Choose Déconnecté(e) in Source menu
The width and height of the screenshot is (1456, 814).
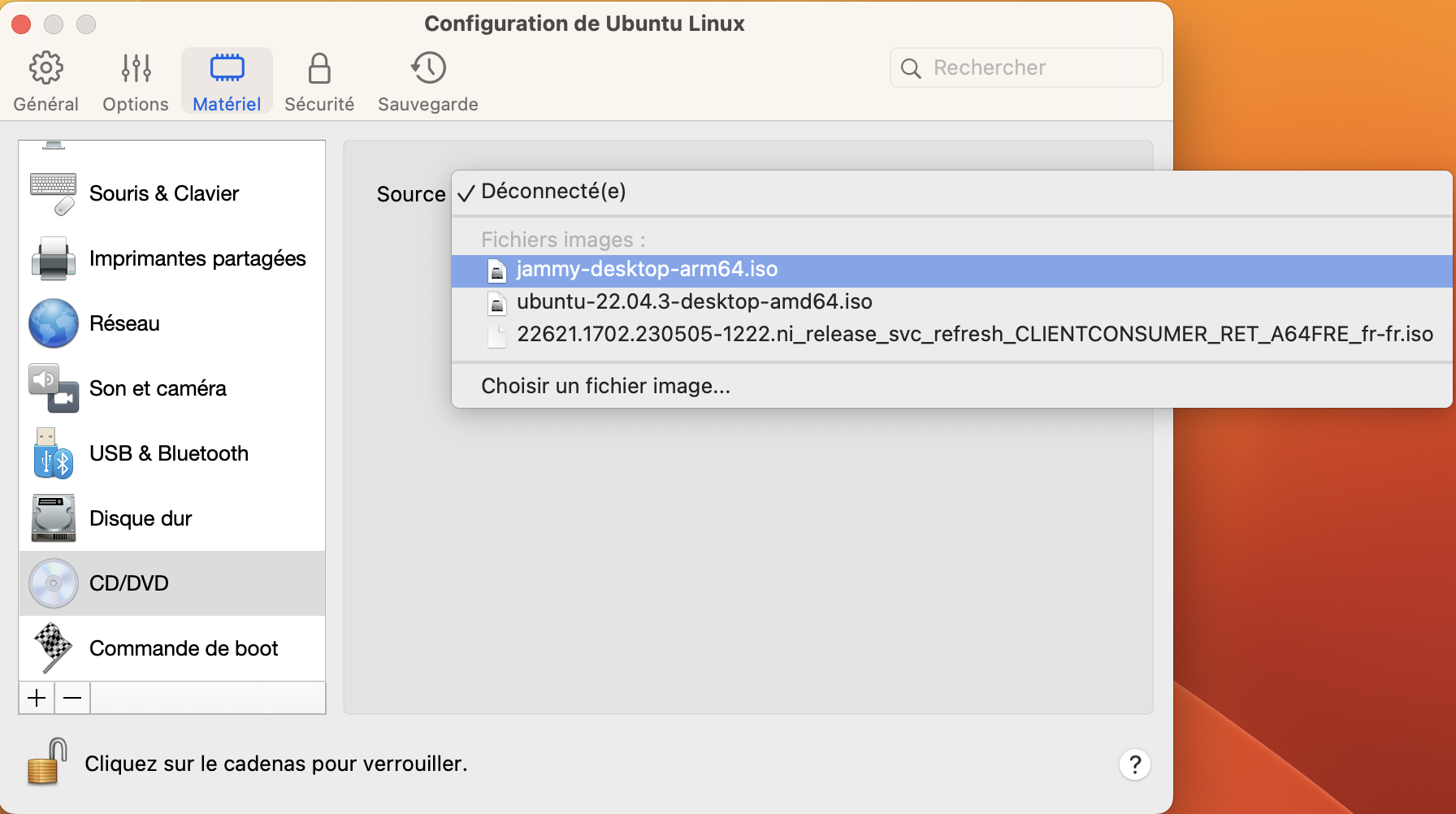pos(951,192)
